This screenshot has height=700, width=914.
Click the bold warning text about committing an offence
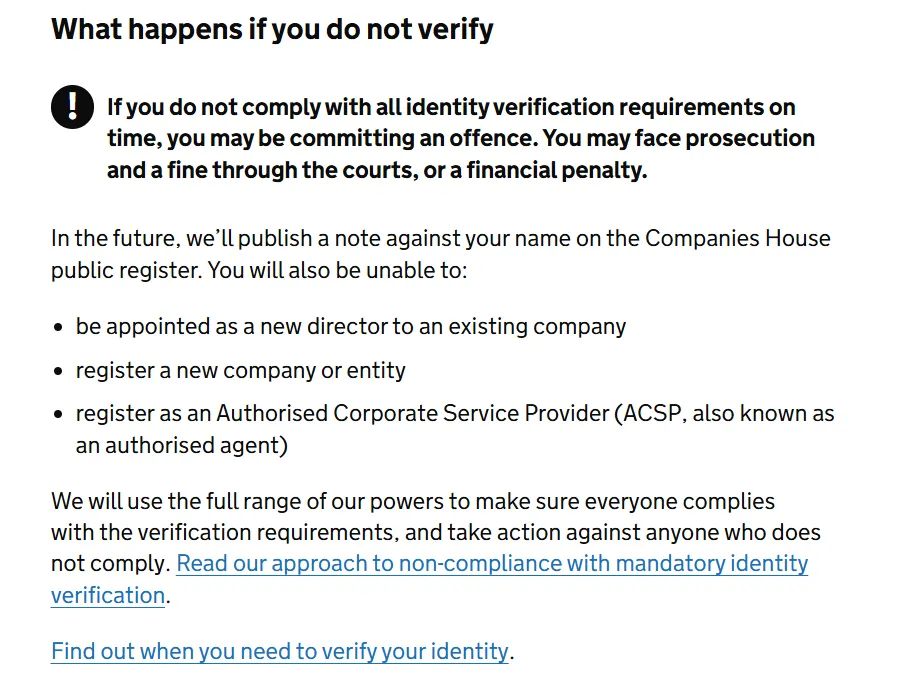coord(460,138)
